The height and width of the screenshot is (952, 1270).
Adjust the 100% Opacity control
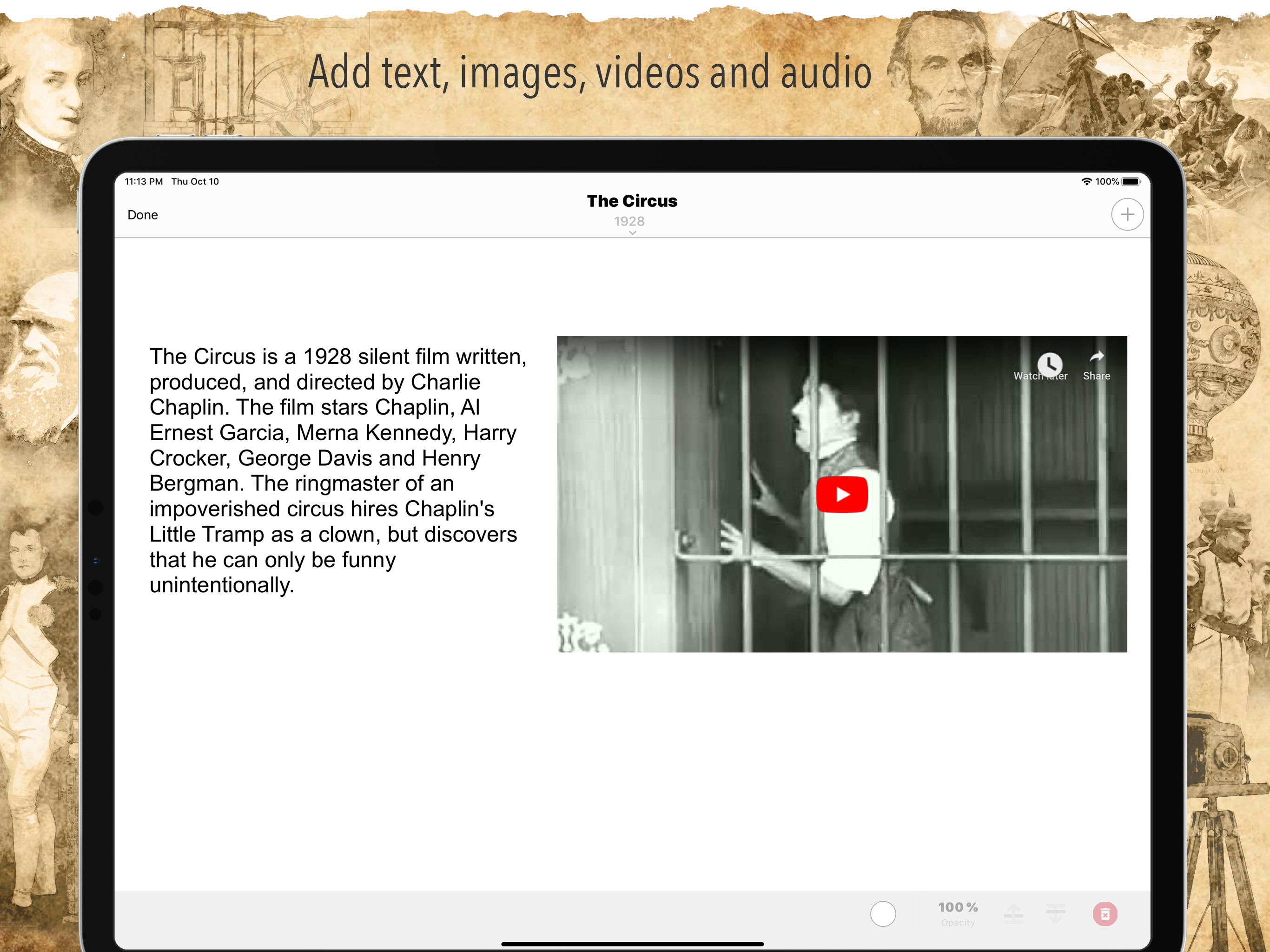(958, 913)
